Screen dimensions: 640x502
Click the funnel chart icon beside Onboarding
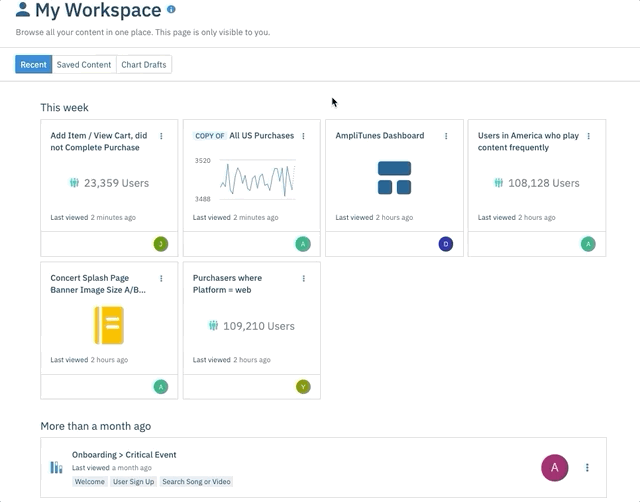tap(56, 467)
